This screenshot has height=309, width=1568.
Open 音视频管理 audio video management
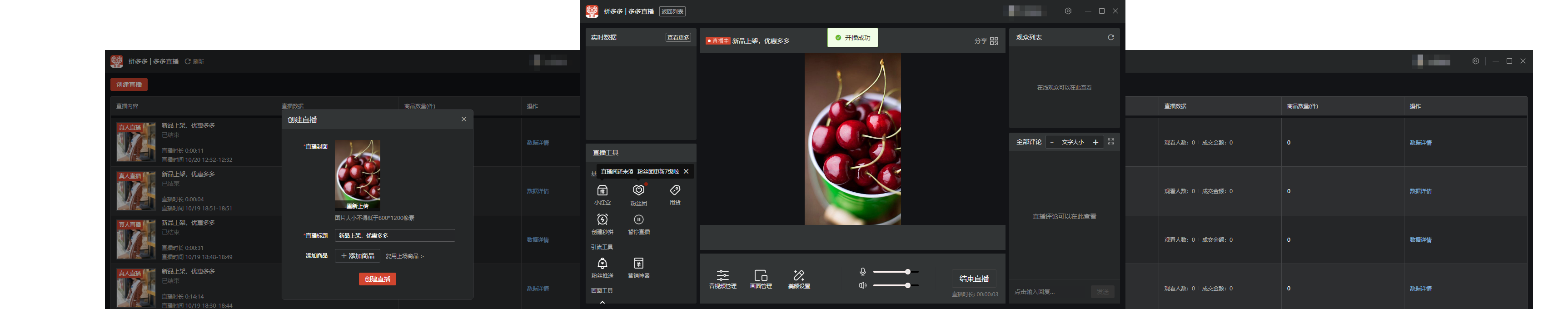click(x=722, y=279)
